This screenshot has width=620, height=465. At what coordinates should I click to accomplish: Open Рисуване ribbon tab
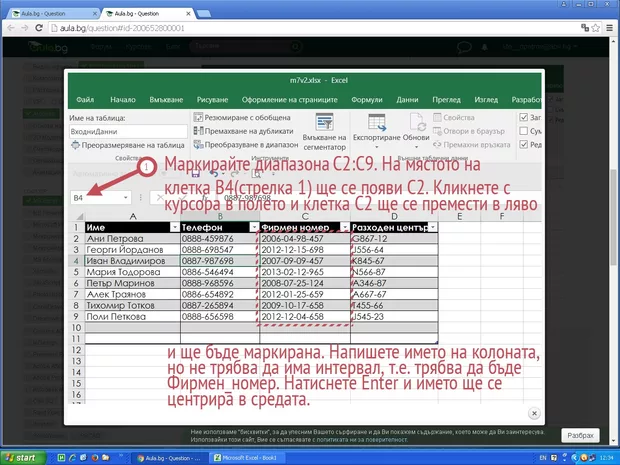[212, 100]
